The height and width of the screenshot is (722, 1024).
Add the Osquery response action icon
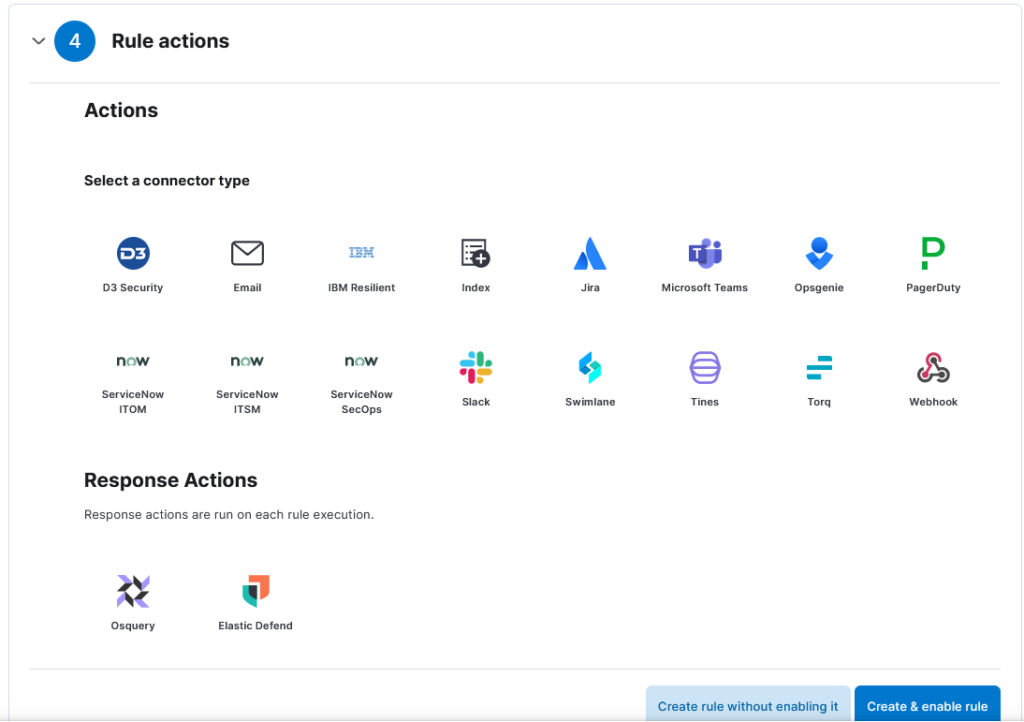point(133,591)
